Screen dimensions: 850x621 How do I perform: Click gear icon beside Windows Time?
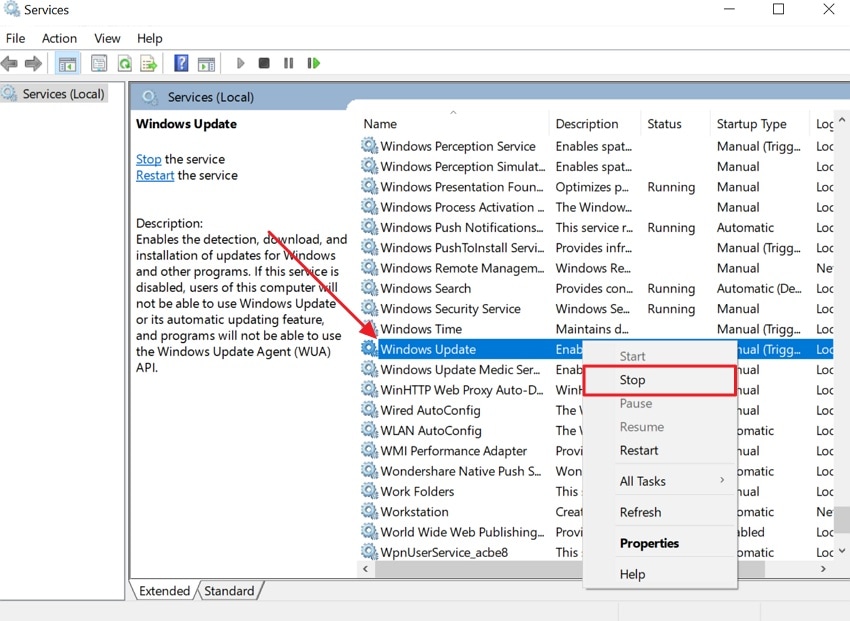(x=370, y=328)
